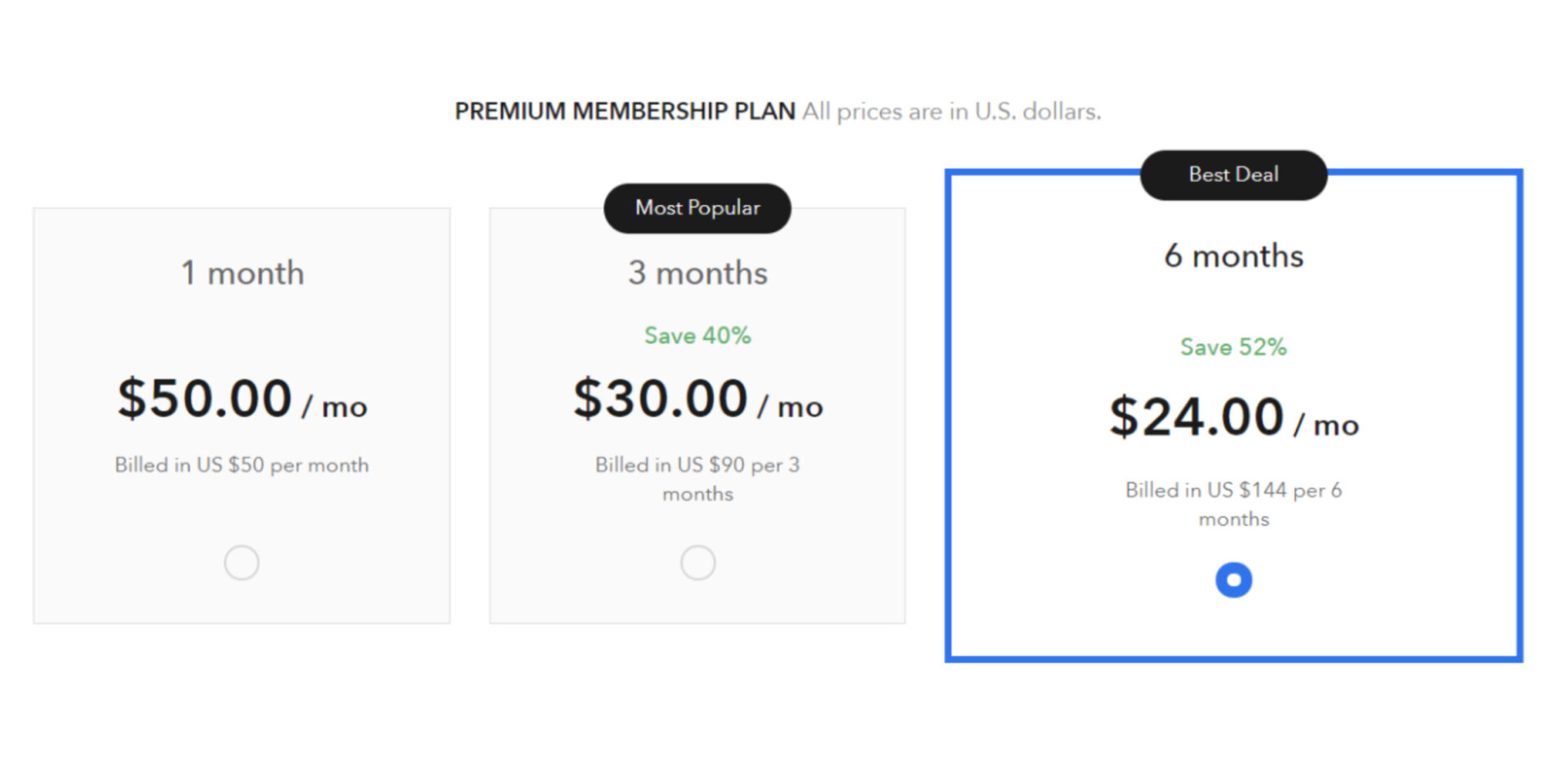Click the Most Popular badge
Screen dimensions: 1568x774
697,208
